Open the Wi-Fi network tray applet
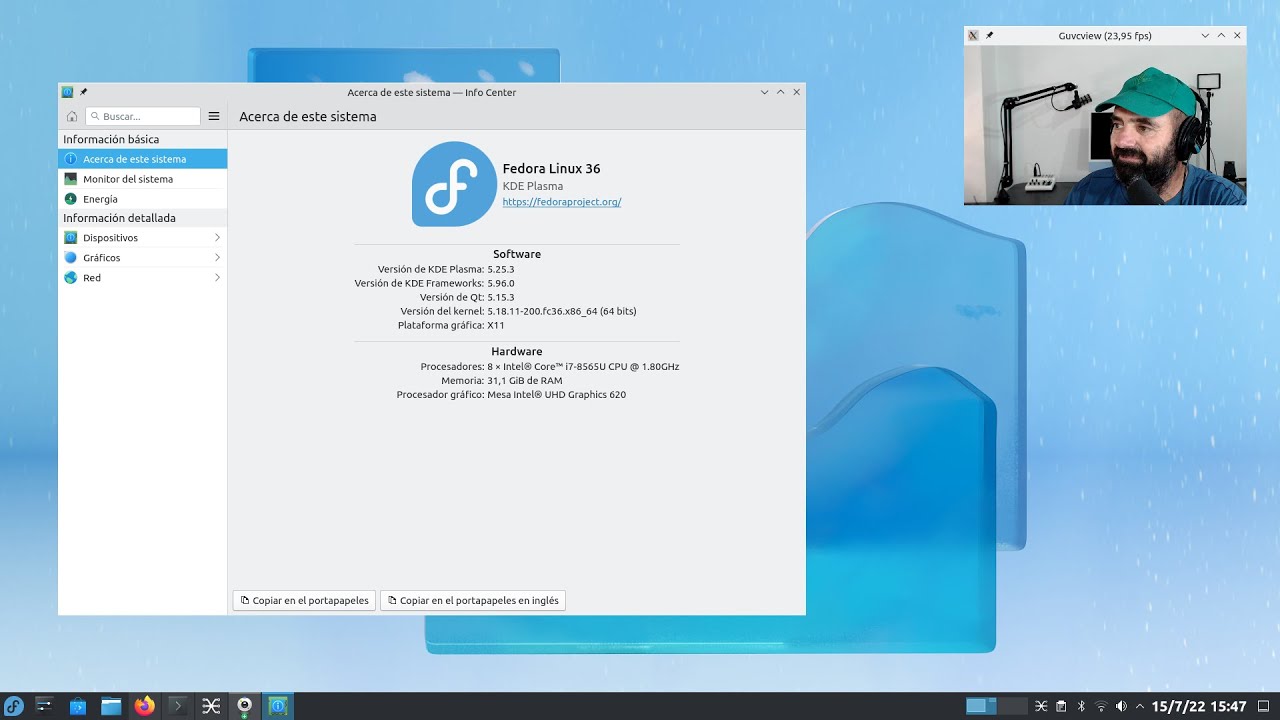 (x=1101, y=707)
